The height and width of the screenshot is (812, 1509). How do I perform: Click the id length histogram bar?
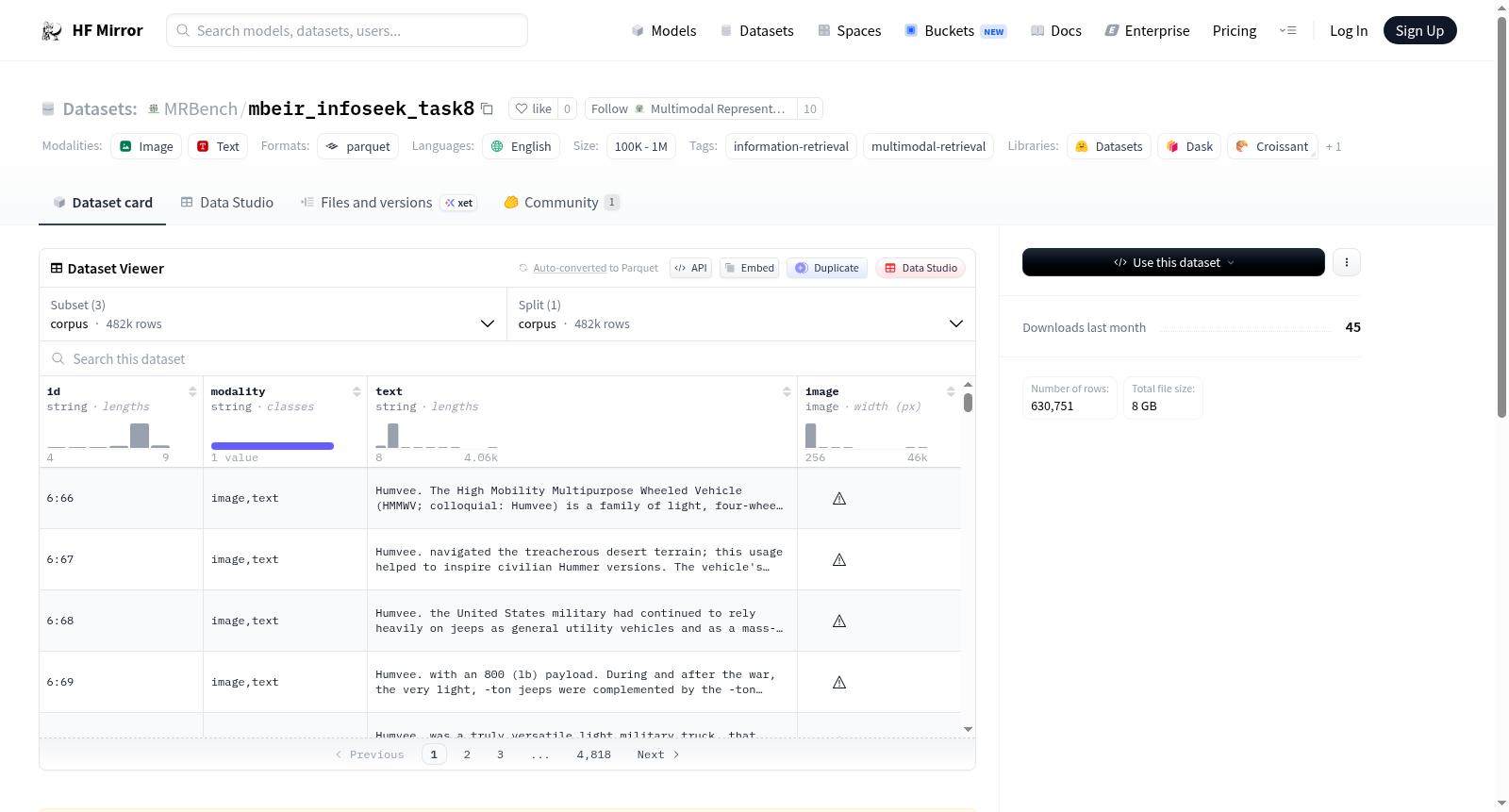[x=140, y=436]
